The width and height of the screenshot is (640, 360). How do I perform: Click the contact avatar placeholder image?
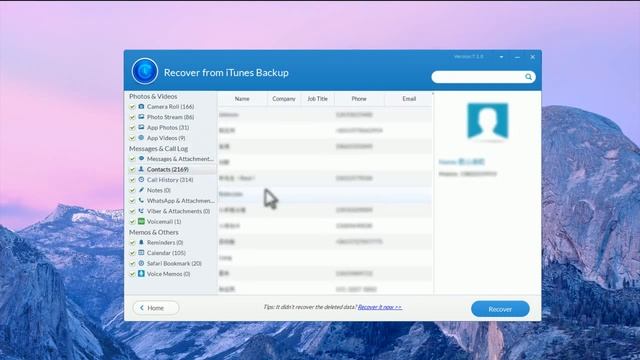pos(488,122)
